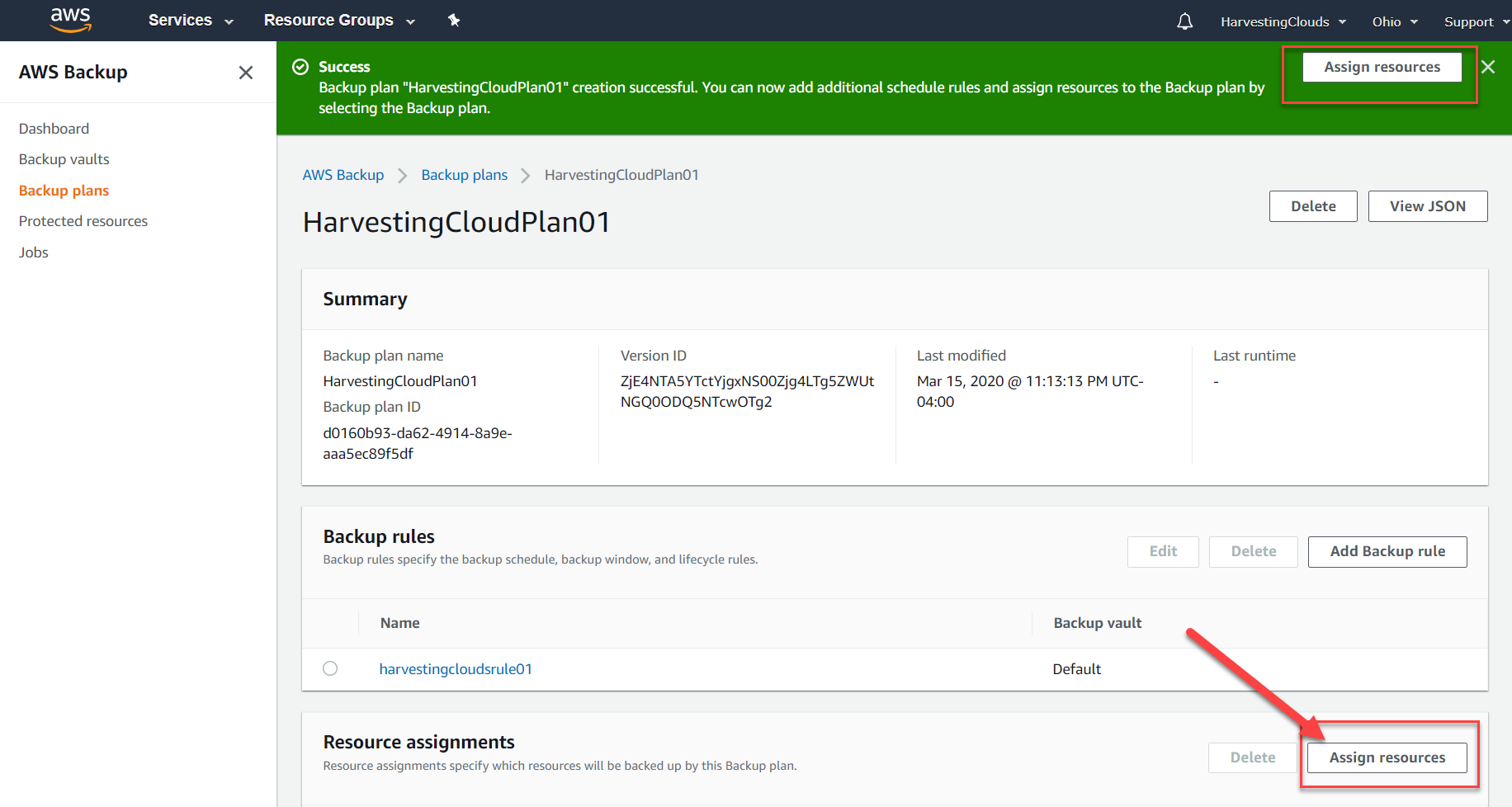Click the HarvestingCloudPlan01 page heading
The image size is (1512, 807).
[x=456, y=222]
